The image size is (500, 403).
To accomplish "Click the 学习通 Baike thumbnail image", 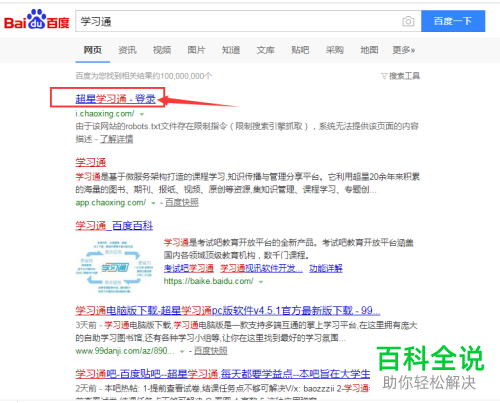I will 114,267.
